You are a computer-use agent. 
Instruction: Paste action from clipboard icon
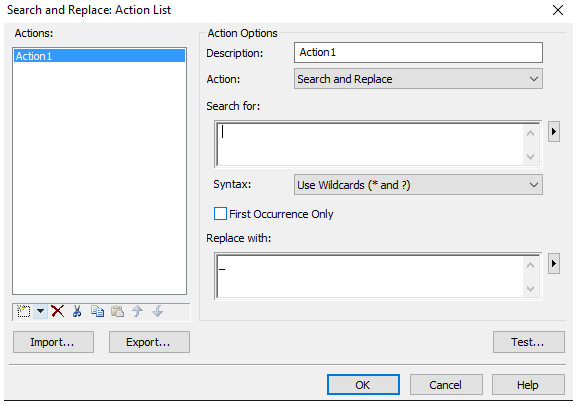click(x=117, y=312)
